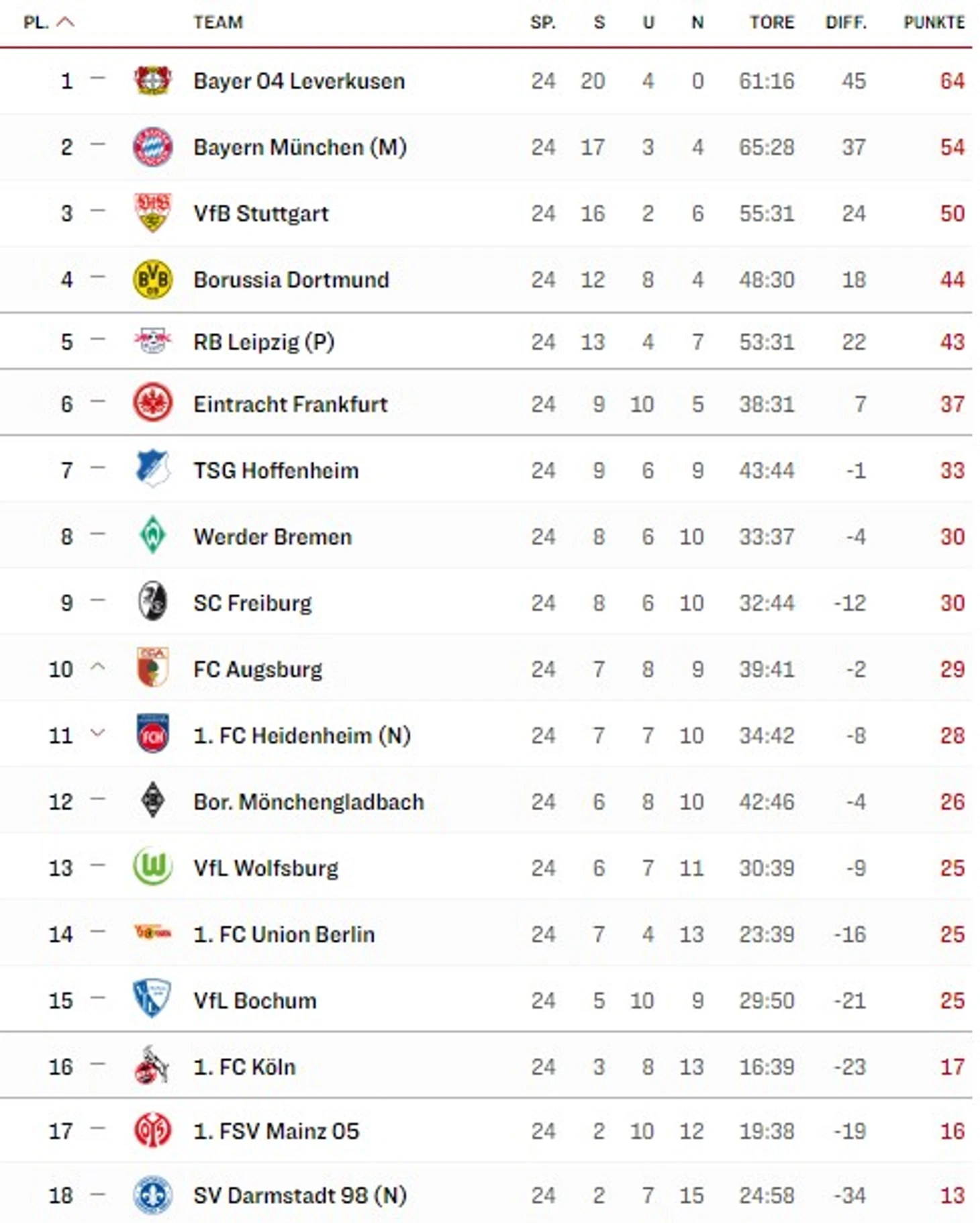Click the DIFF. column header
This screenshot has width=980, height=1223.
846,22
